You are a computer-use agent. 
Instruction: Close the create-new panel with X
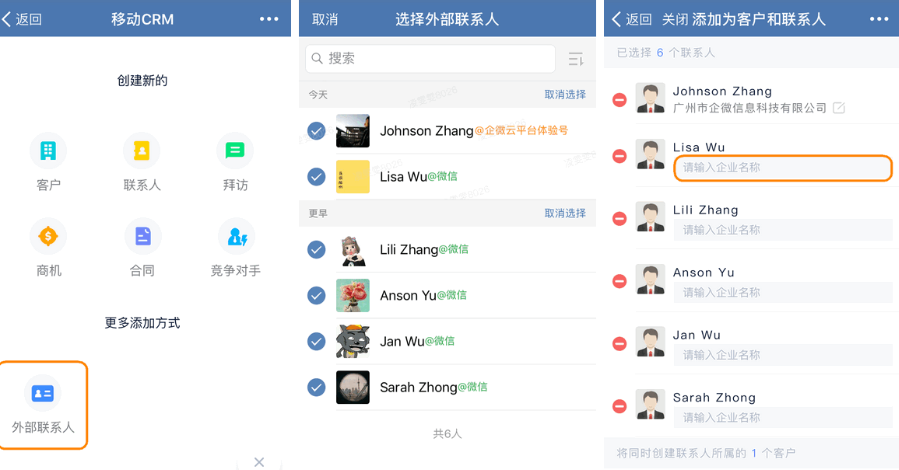pyautogui.click(x=259, y=462)
